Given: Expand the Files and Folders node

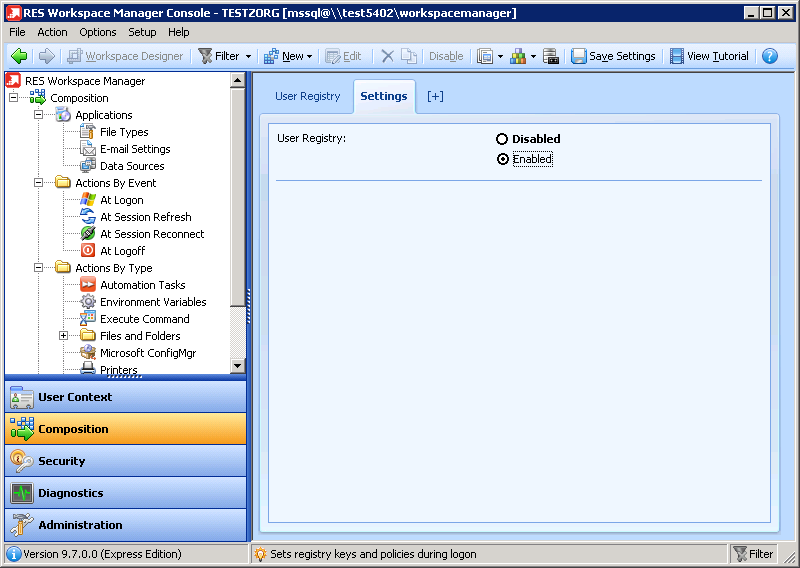Looking at the screenshot, I should tap(63, 335).
